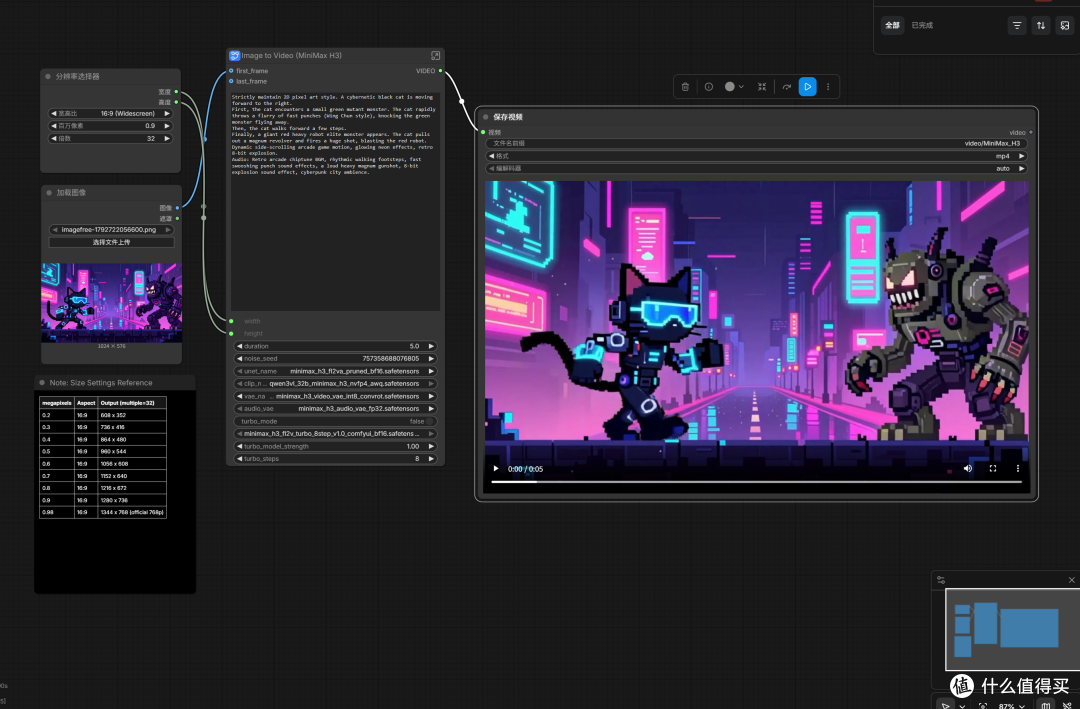This screenshot has height=709, width=1080.
Task: Enter fullscreen on the video preview
Action: [x=993, y=469]
